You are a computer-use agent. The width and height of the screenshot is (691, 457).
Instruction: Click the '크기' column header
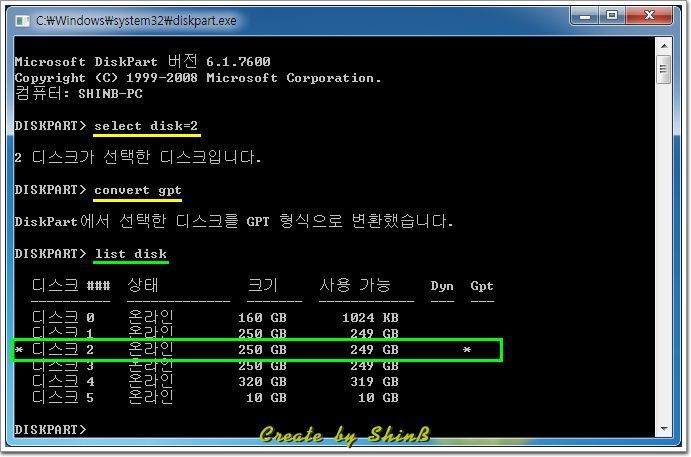(263, 285)
